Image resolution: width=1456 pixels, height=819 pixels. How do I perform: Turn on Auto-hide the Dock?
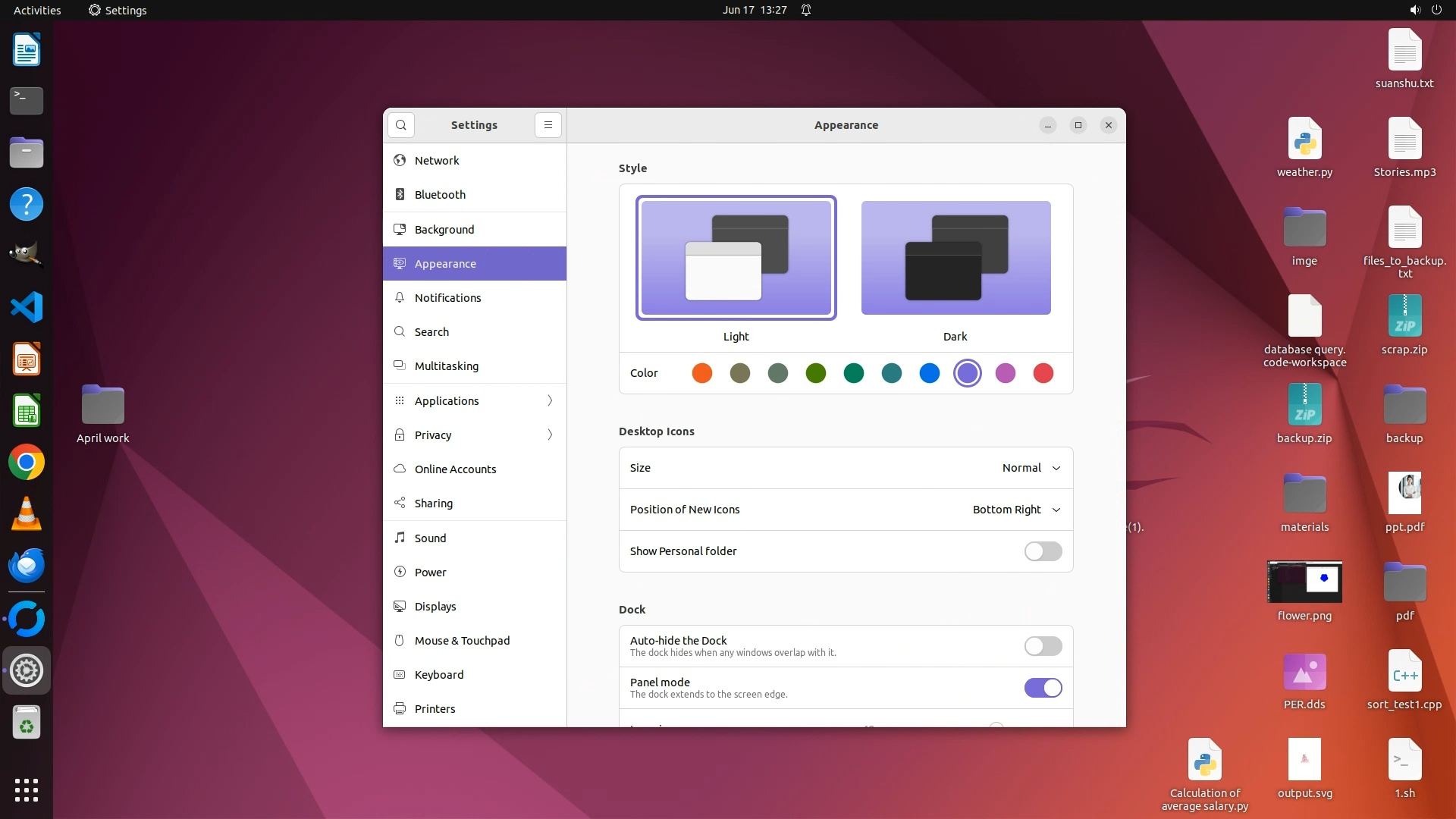pos(1043,646)
